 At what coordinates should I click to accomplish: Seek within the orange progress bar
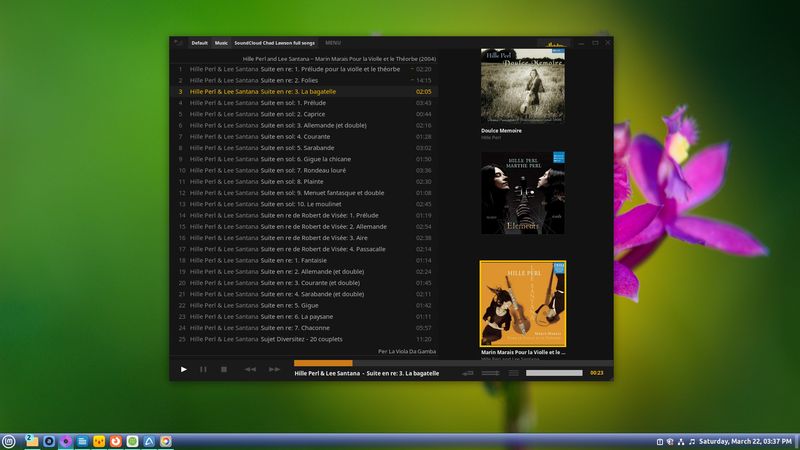[x=323, y=363]
